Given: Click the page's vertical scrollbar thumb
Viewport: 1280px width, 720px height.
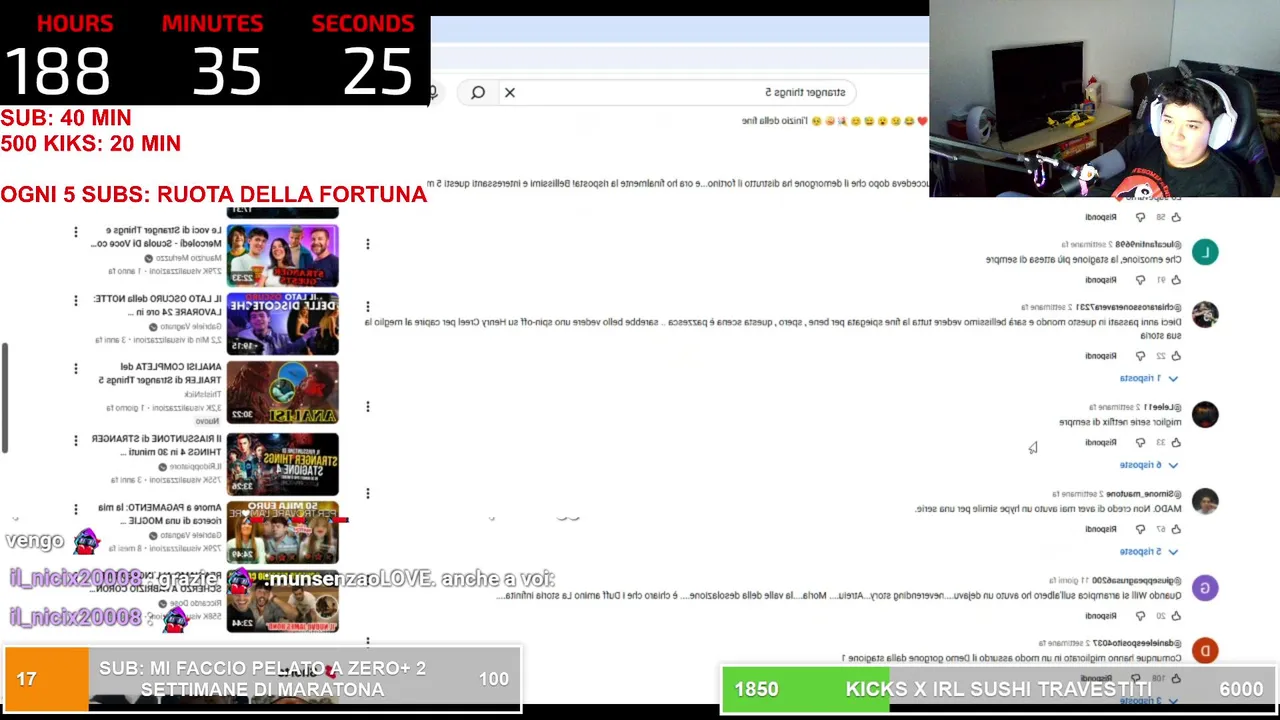Looking at the screenshot, I should pos(4,398).
